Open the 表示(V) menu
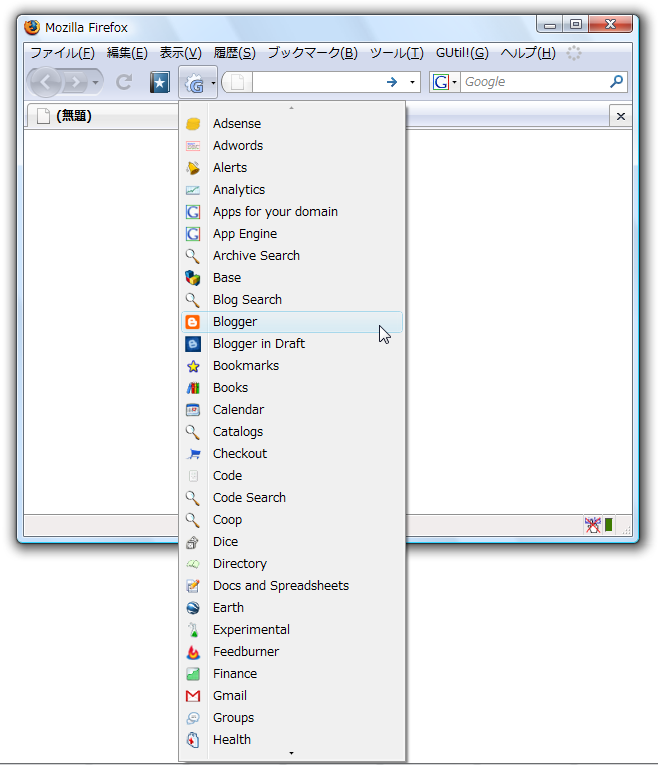The image size is (658, 765). [180, 53]
